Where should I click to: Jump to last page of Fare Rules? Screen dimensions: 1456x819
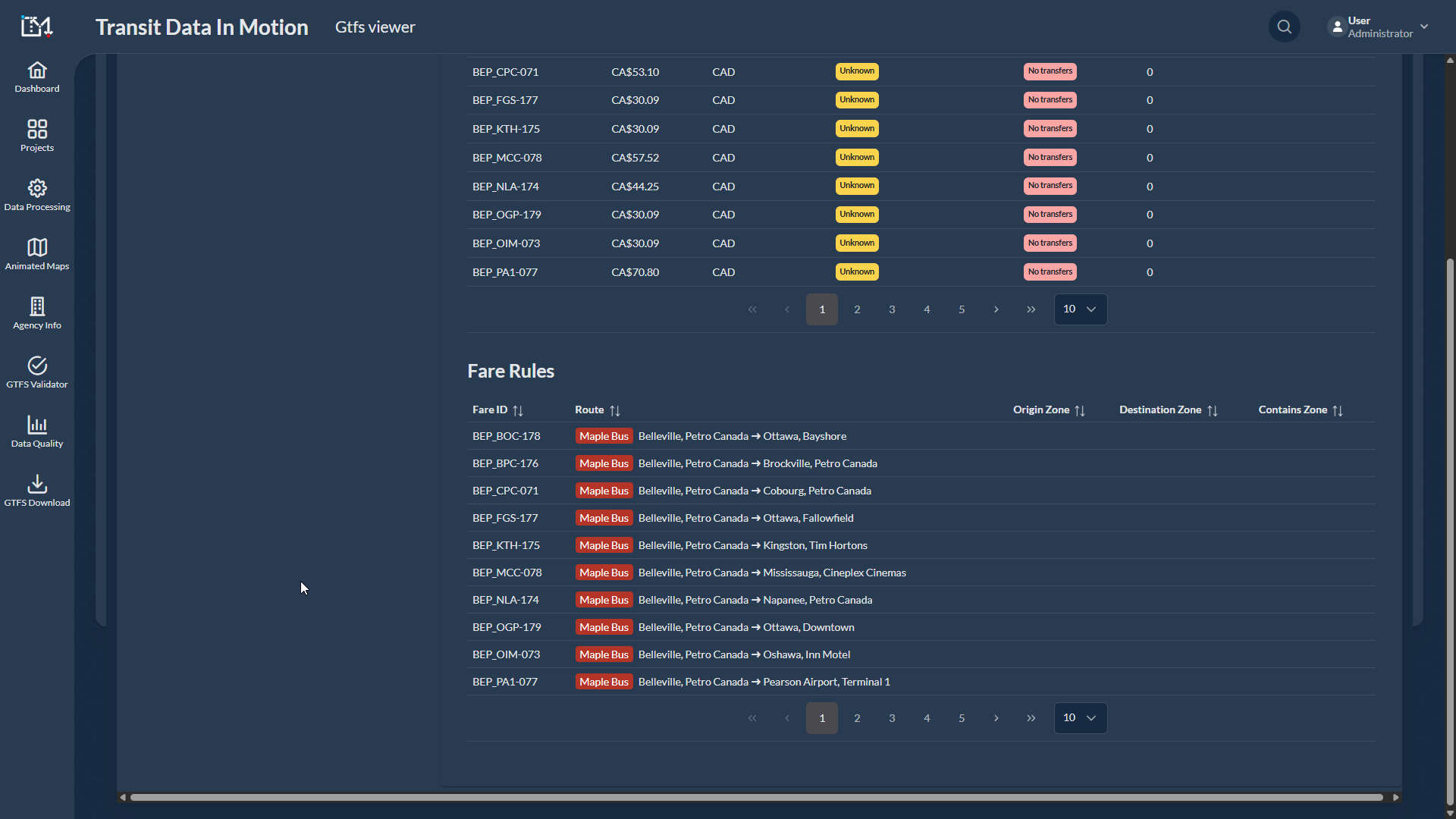click(1031, 718)
